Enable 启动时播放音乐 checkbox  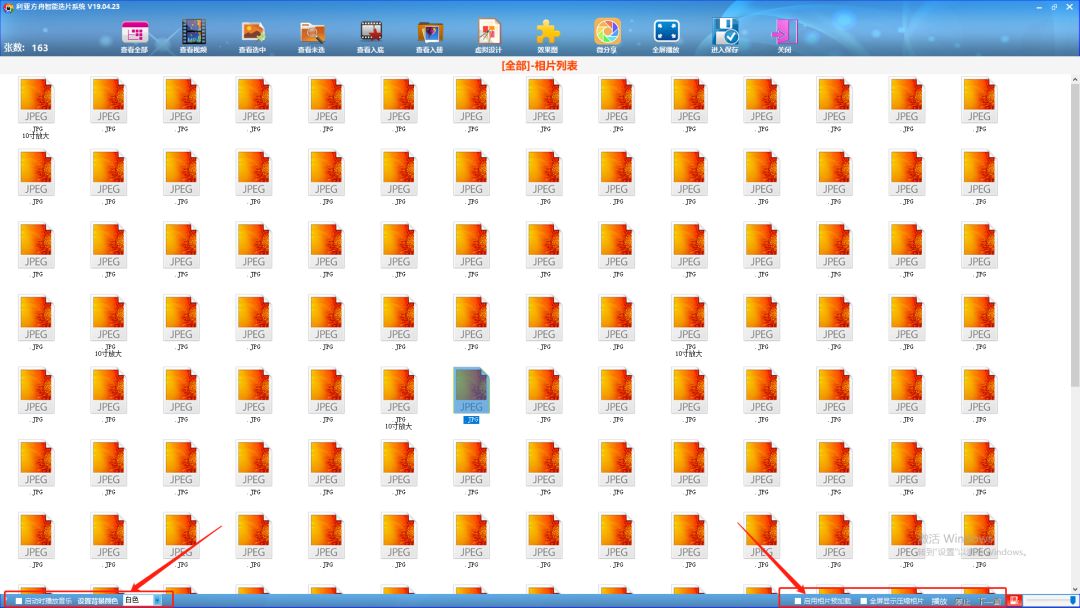(19, 601)
